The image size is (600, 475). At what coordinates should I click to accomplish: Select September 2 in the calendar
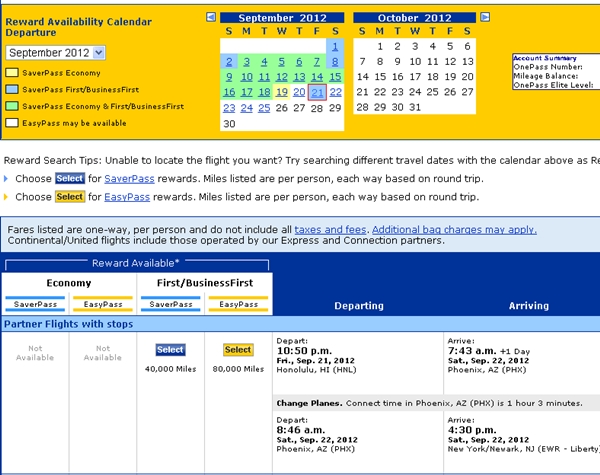(x=229, y=62)
